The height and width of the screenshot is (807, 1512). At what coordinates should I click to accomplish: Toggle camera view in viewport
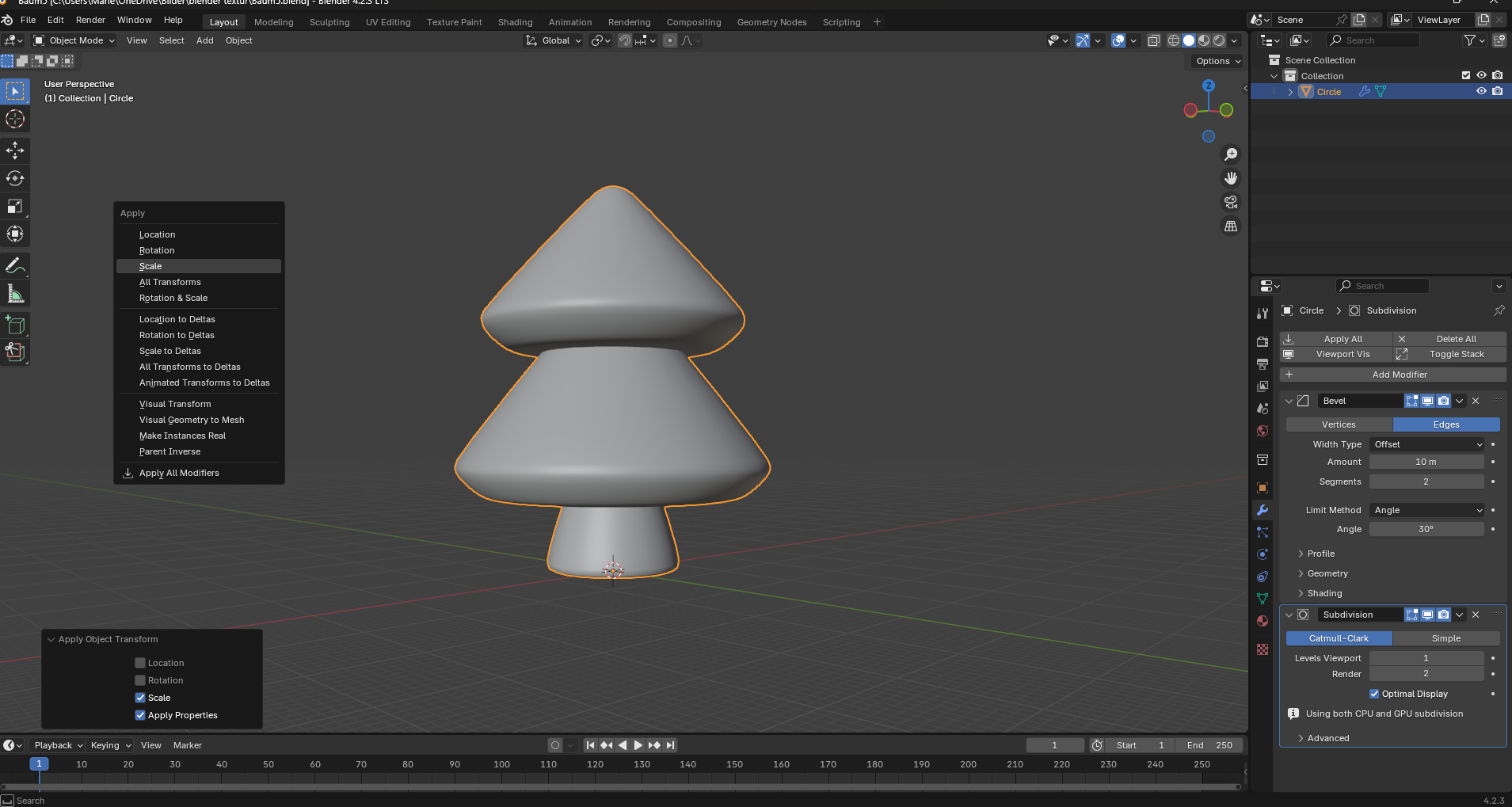point(1230,202)
